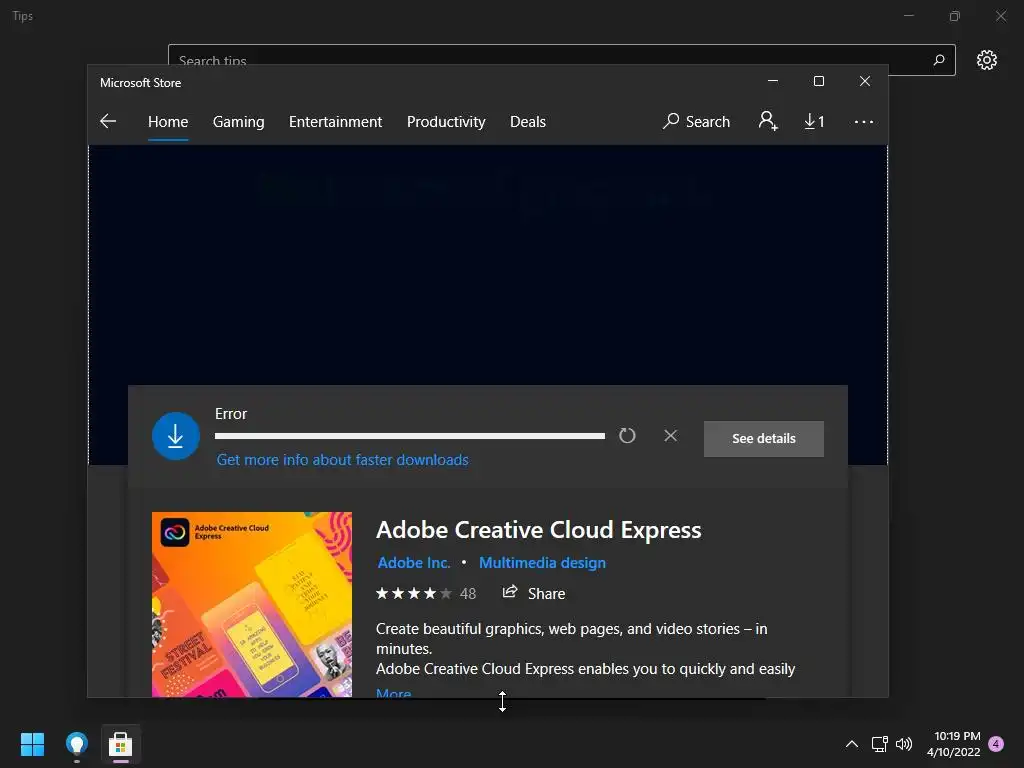1024x768 pixels.
Task: Click the Error status text
Action: pos(231,413)
